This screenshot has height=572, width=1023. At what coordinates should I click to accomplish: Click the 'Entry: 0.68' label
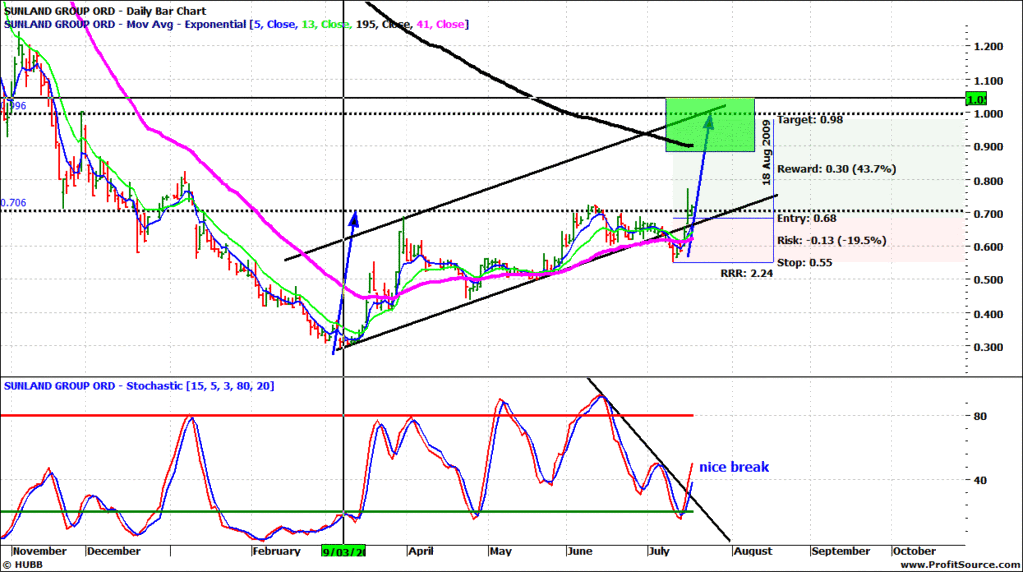(806, 218)
